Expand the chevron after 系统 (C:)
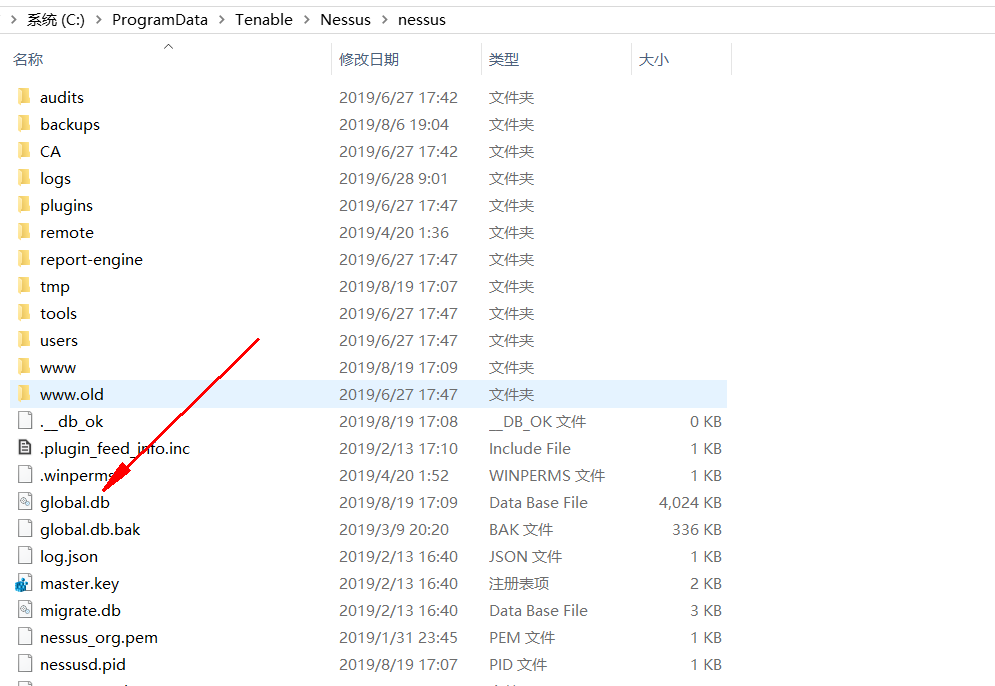 [98, 20]
